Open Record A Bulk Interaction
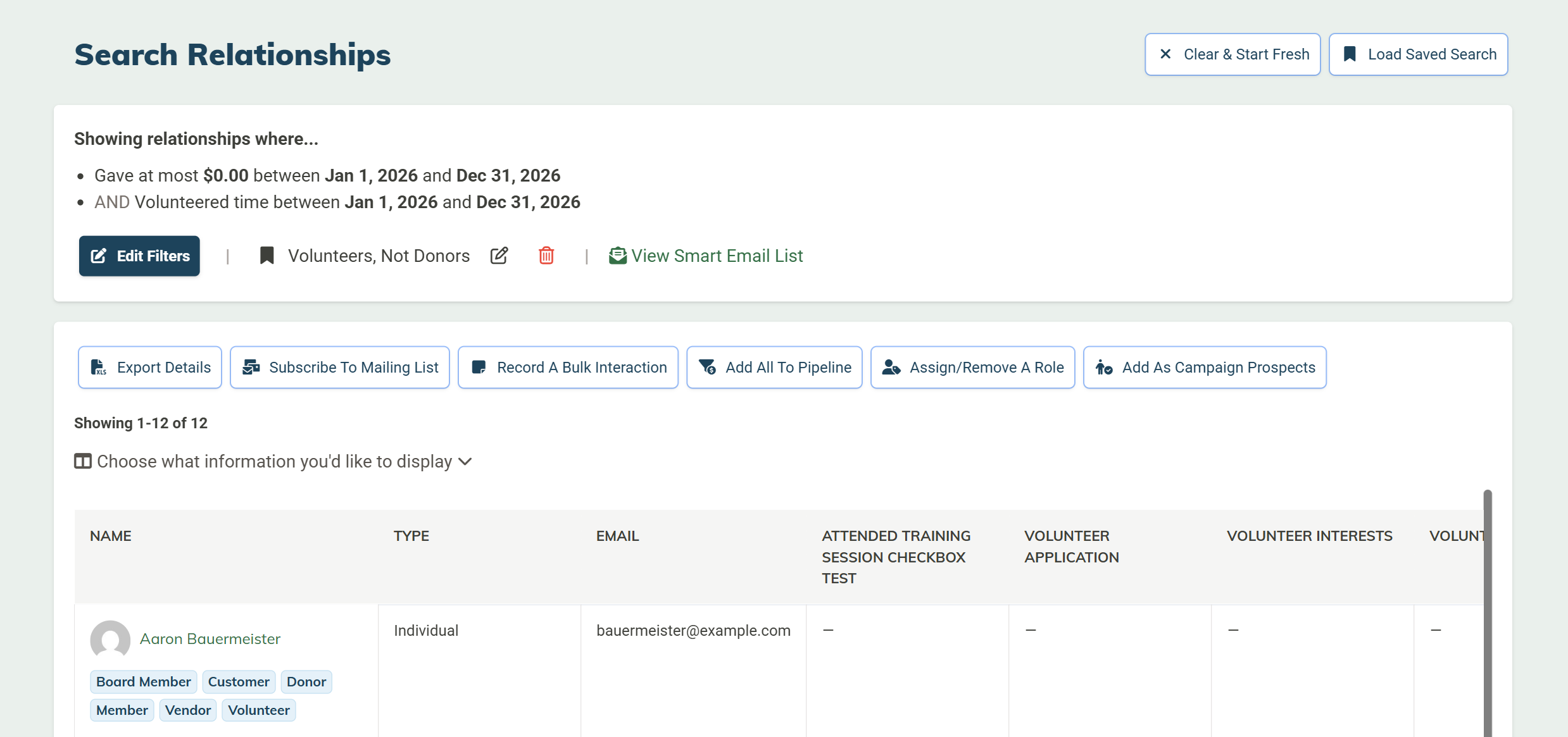The width and height of the screenshot is (1568, 737). [x=568, y=368]
